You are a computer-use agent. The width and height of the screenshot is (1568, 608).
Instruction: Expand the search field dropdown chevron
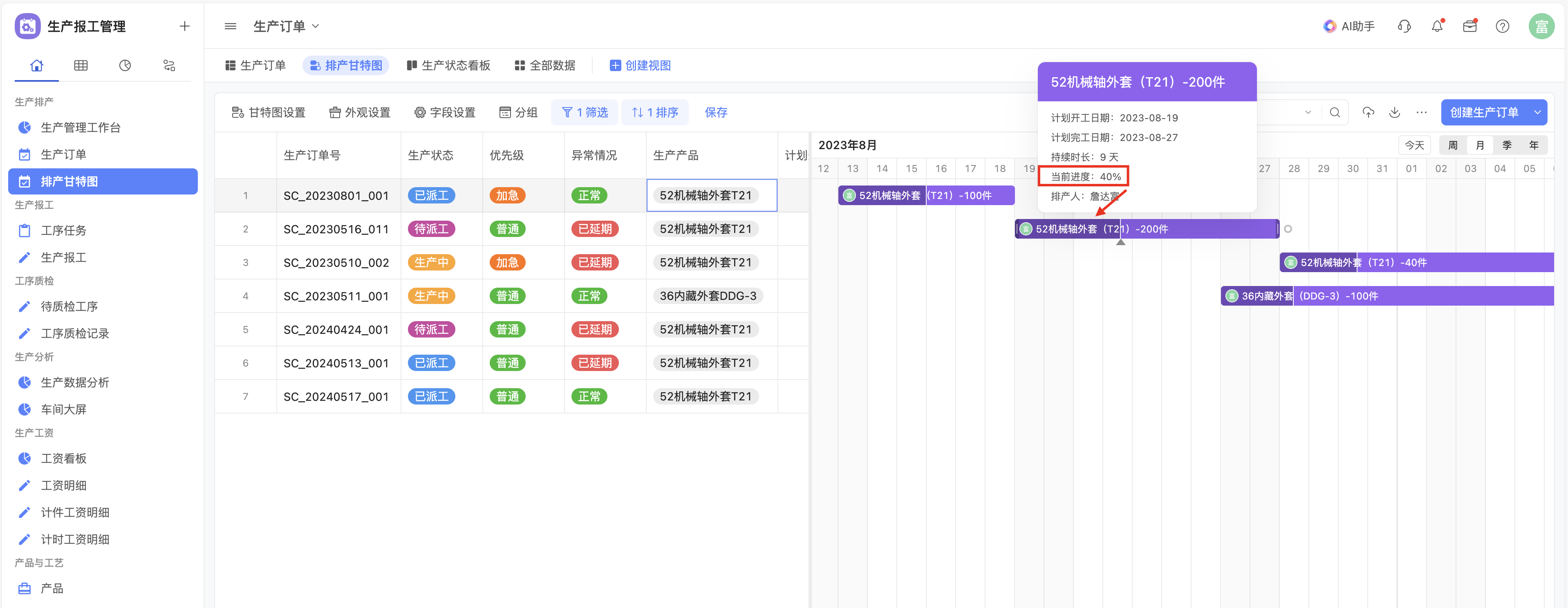(x=1308, y=113)
